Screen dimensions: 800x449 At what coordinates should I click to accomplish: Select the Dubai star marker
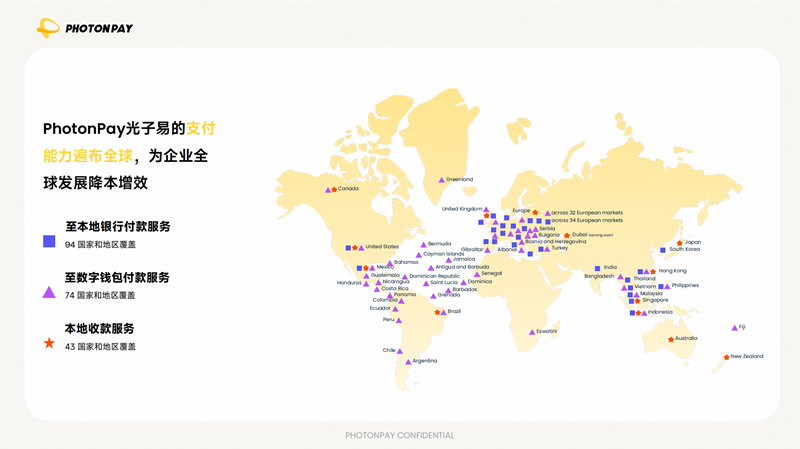pyautogui.click(x=567, y=235)
